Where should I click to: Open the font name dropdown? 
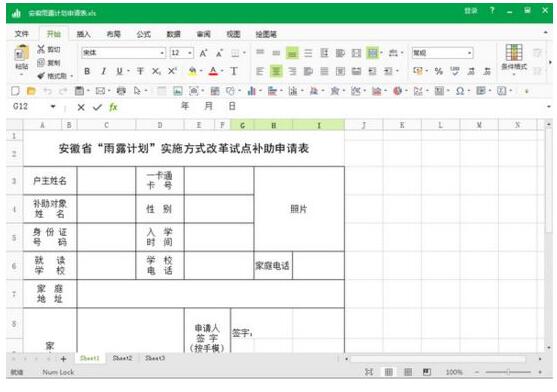coord(162,53)
